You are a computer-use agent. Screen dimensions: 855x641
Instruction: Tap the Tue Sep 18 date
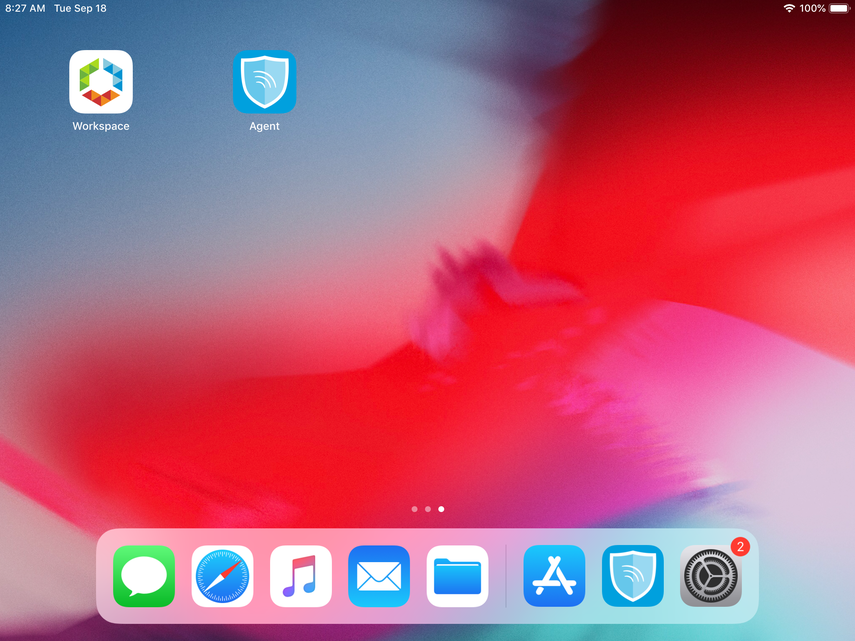coord(80,8)
